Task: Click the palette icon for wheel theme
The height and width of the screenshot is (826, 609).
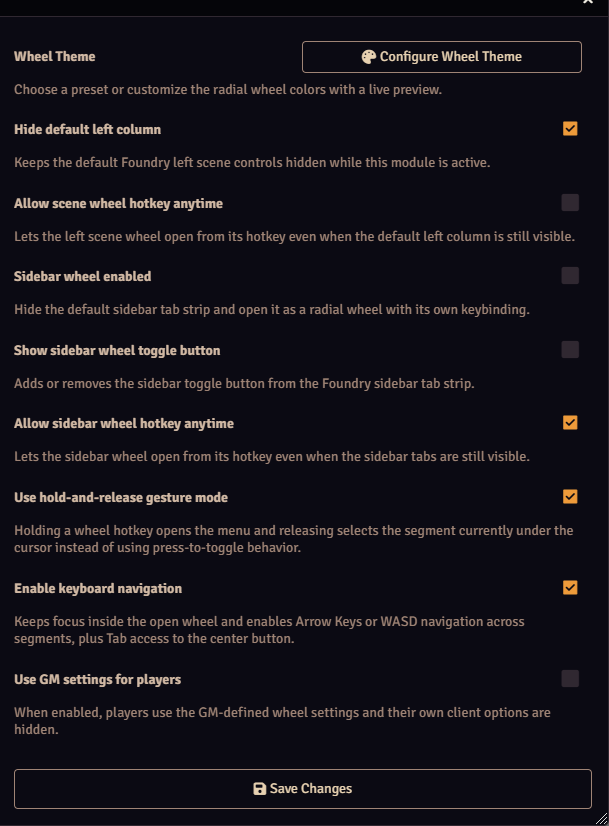Action: coord(368,57)
